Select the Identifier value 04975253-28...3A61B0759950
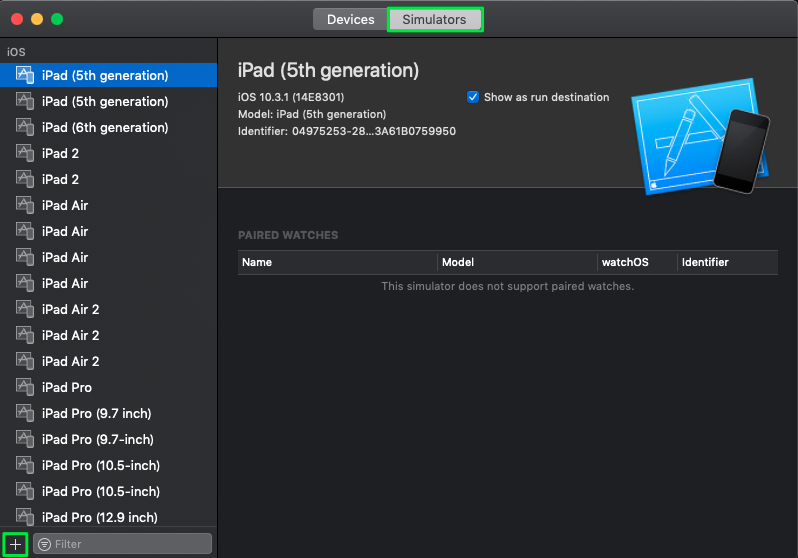Screen dimensions: 798x558 tap(374, 131)
